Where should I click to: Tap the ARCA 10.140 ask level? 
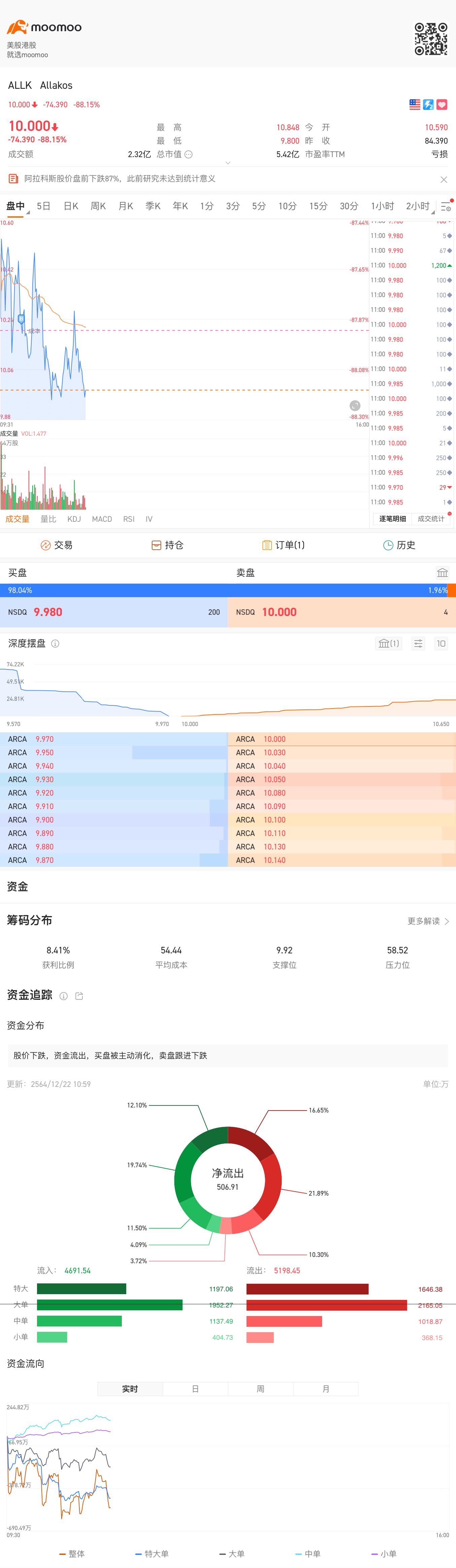click(342, 861)
